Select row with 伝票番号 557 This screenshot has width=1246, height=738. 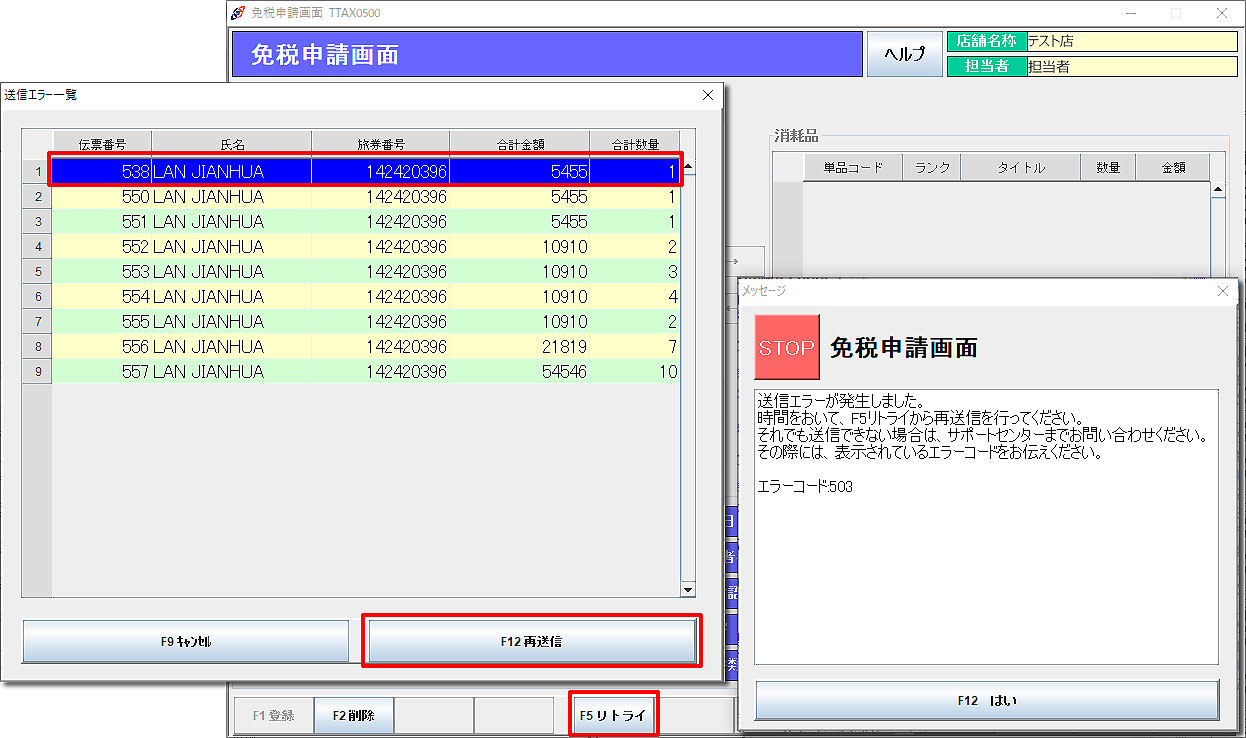pyautogui.click(x=365, y=372)
